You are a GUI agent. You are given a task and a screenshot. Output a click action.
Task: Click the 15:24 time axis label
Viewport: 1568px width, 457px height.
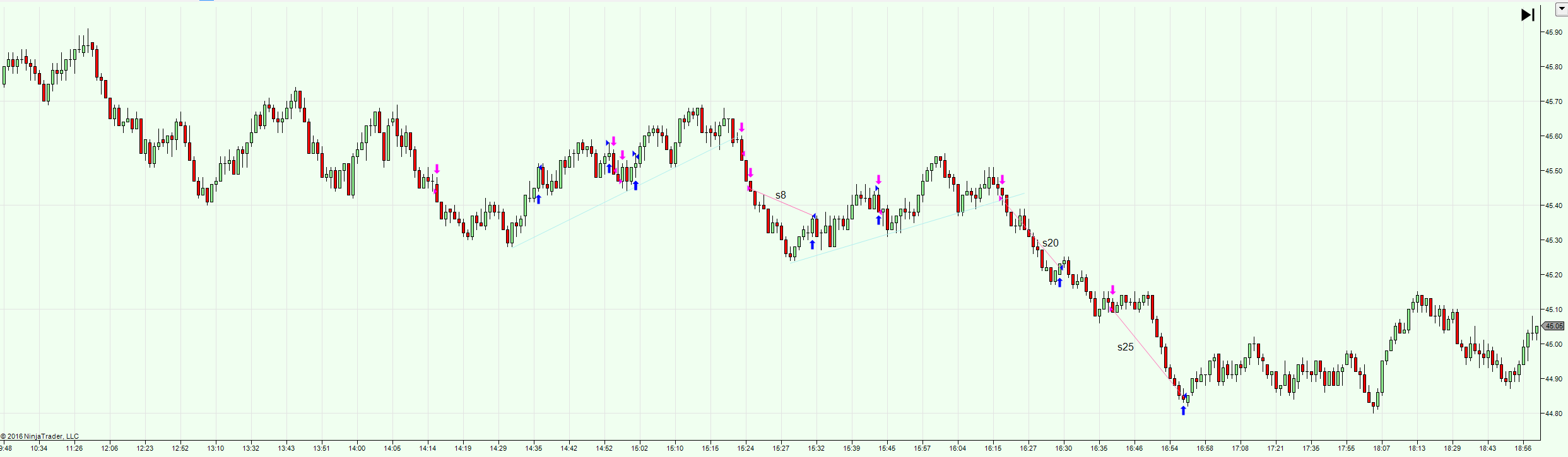point(746,449)
